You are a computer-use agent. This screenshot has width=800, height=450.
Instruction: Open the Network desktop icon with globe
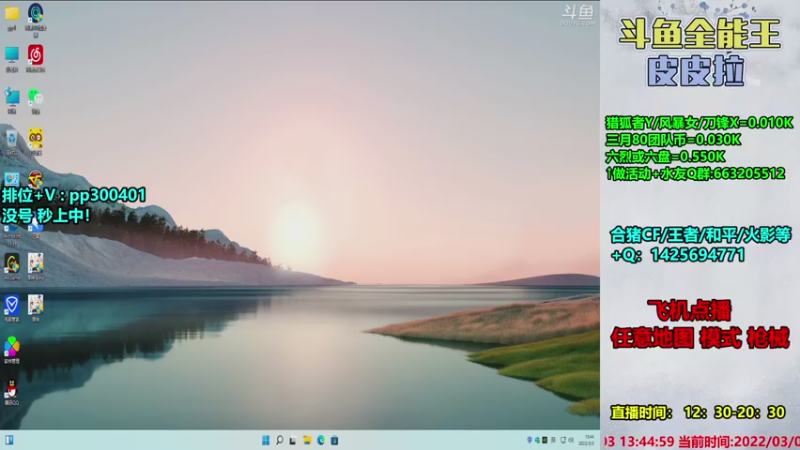click(12, 96)
